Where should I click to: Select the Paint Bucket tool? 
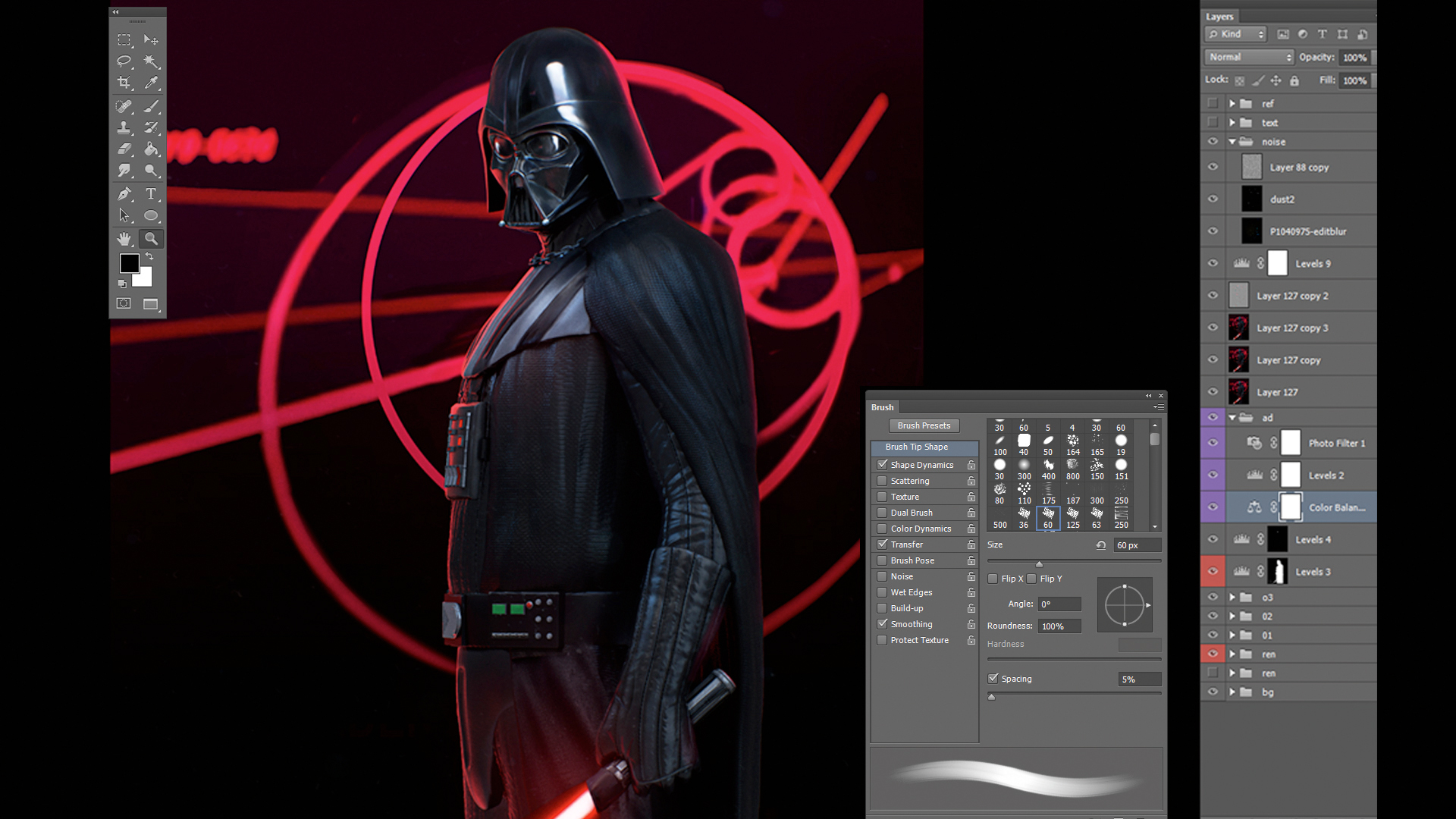(151, 149)
